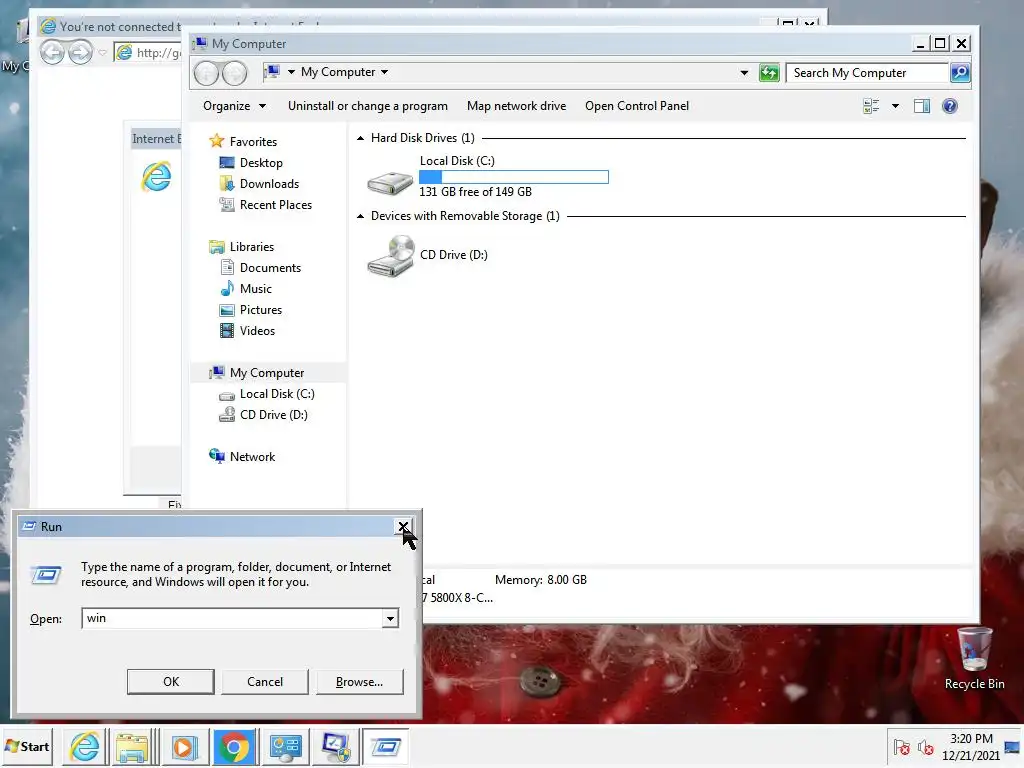The image size is (1024, 768).
Task: Click the Action Center flag tray icon
Action: 902,746
